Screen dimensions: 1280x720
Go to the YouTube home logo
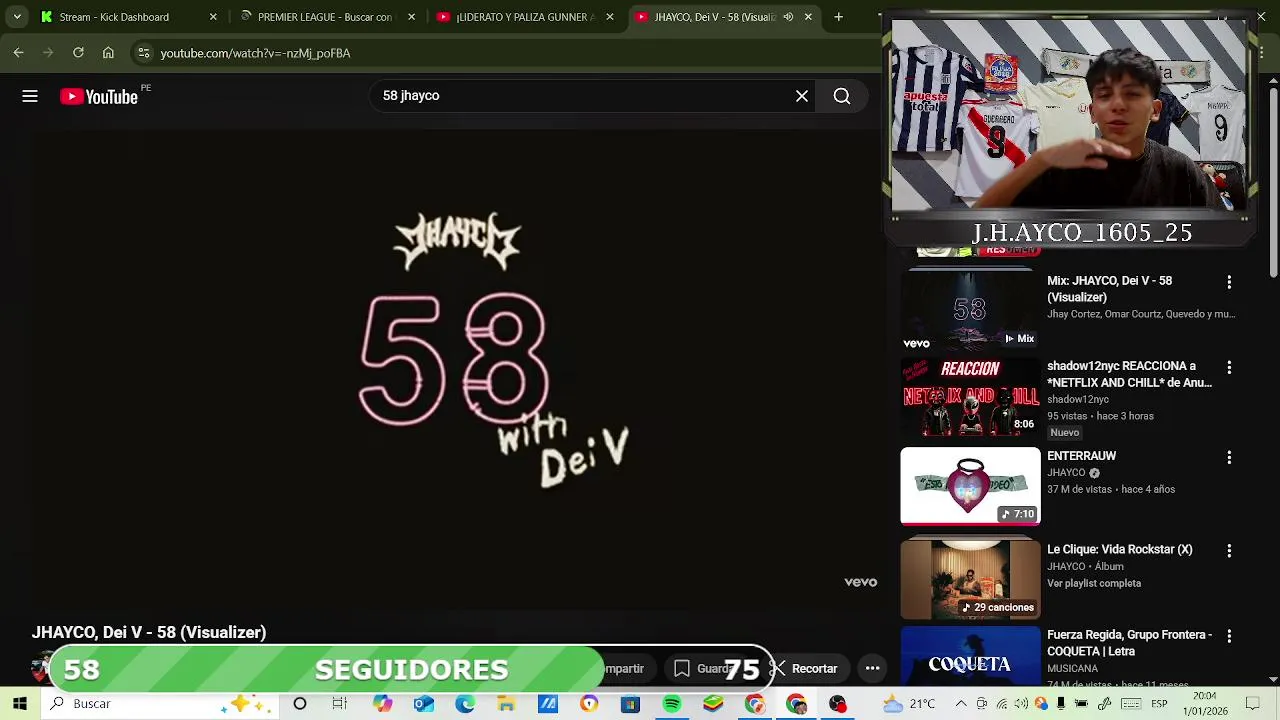[x=98, y=96]
